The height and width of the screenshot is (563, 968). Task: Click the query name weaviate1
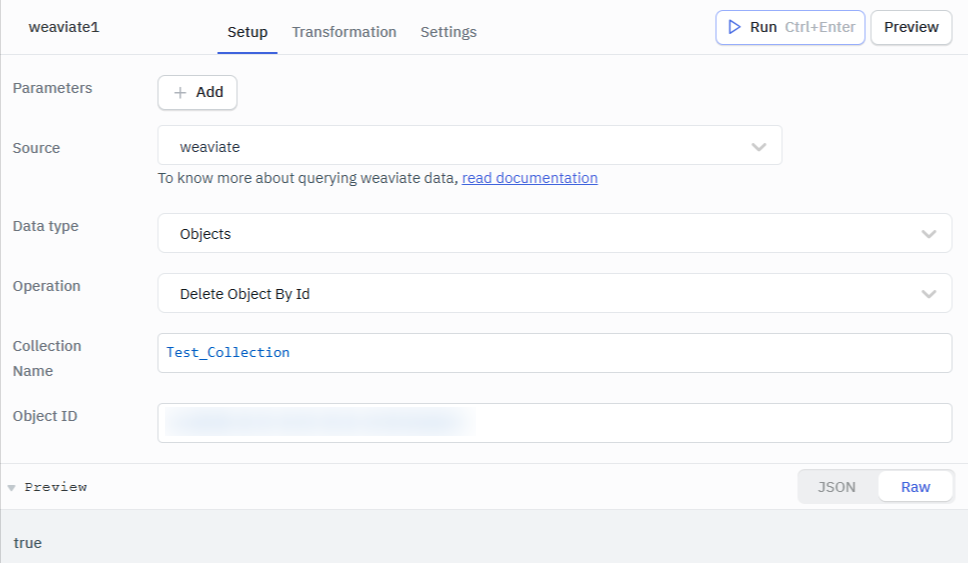click(64, 27)
